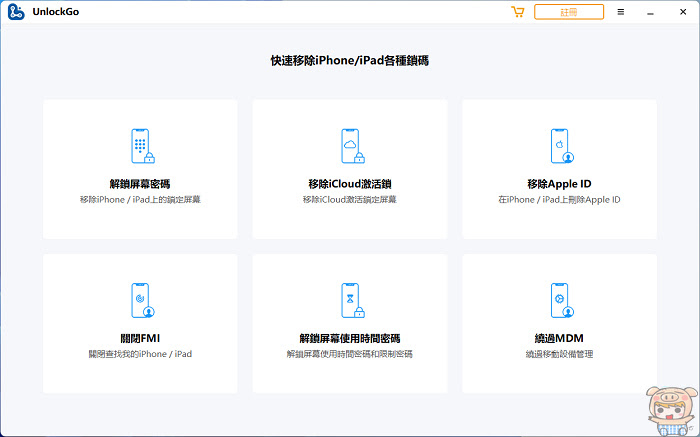
Task: Click the iCloud lock phone icon
Action: click(352, 146)
